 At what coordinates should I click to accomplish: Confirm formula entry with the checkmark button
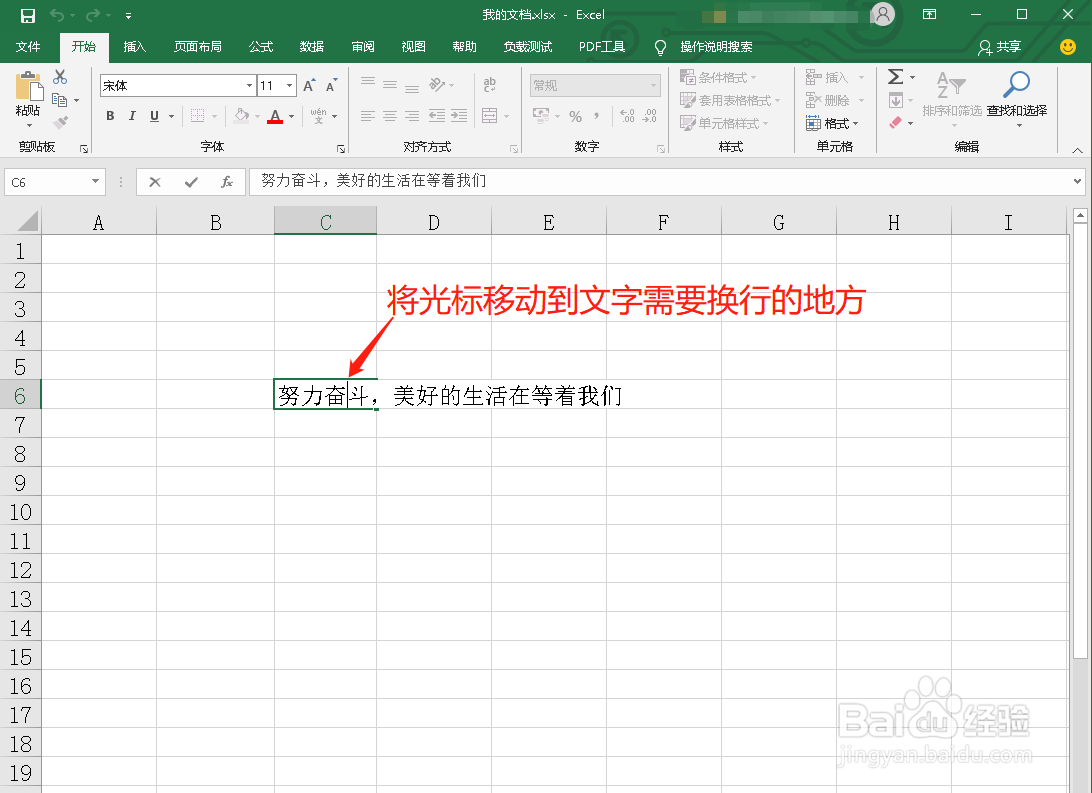pos(191,181)
